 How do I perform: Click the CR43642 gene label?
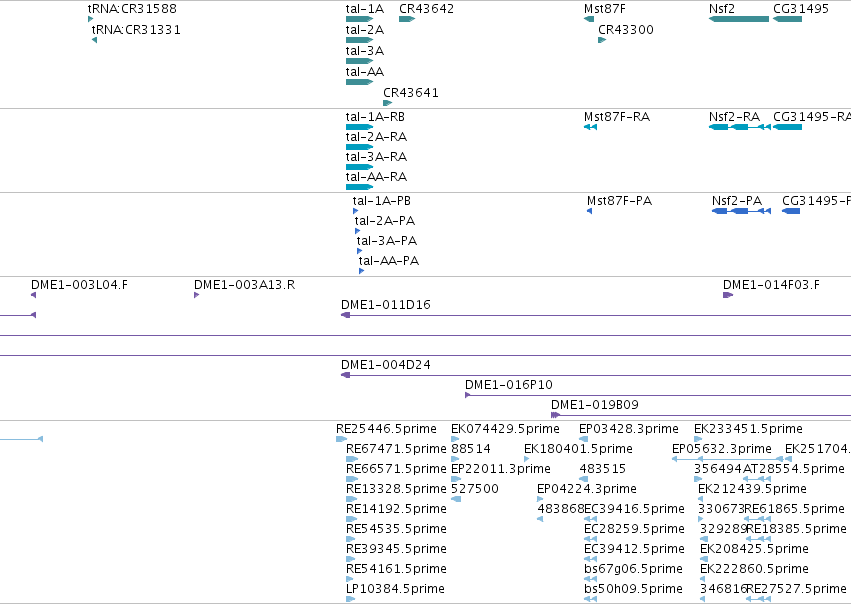click(427, 9)
